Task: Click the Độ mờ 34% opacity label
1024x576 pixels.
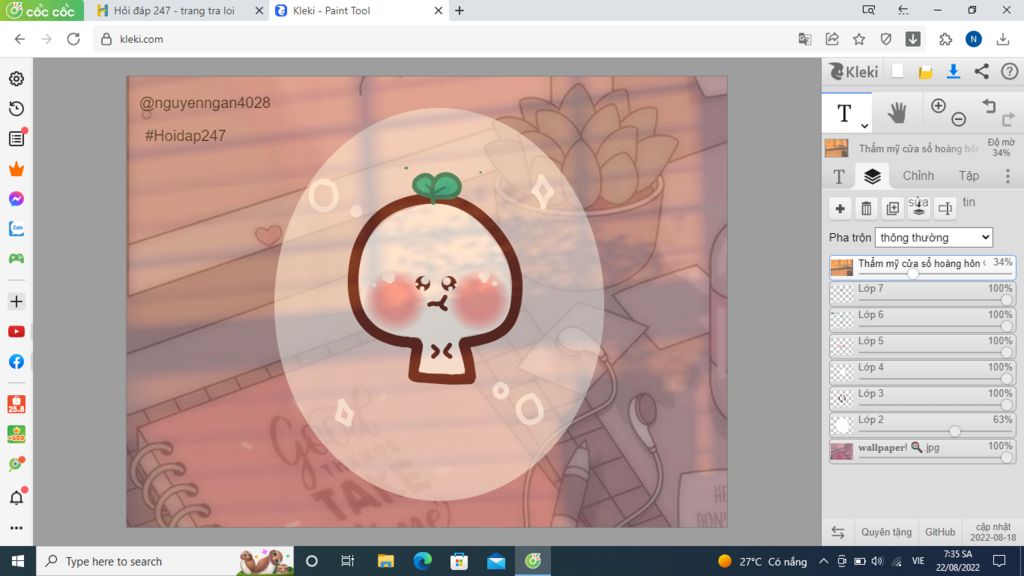Action: coord(1000,148)
